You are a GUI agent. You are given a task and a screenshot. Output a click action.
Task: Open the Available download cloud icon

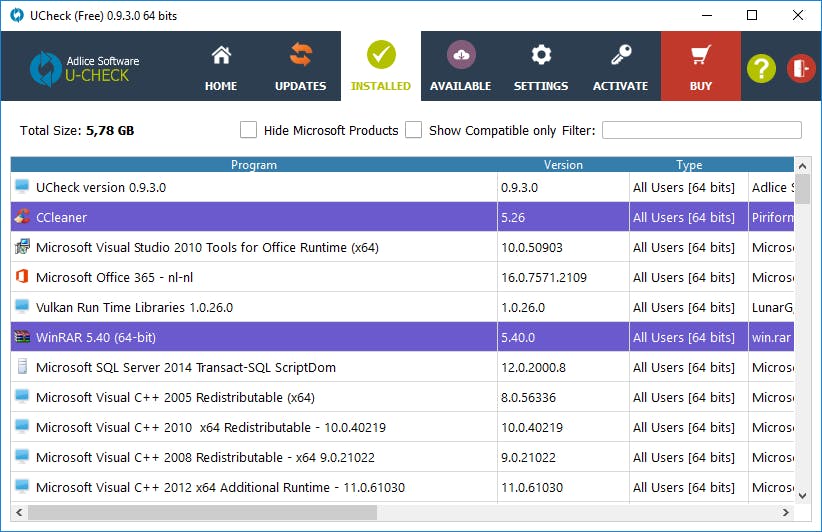(461, 55)
